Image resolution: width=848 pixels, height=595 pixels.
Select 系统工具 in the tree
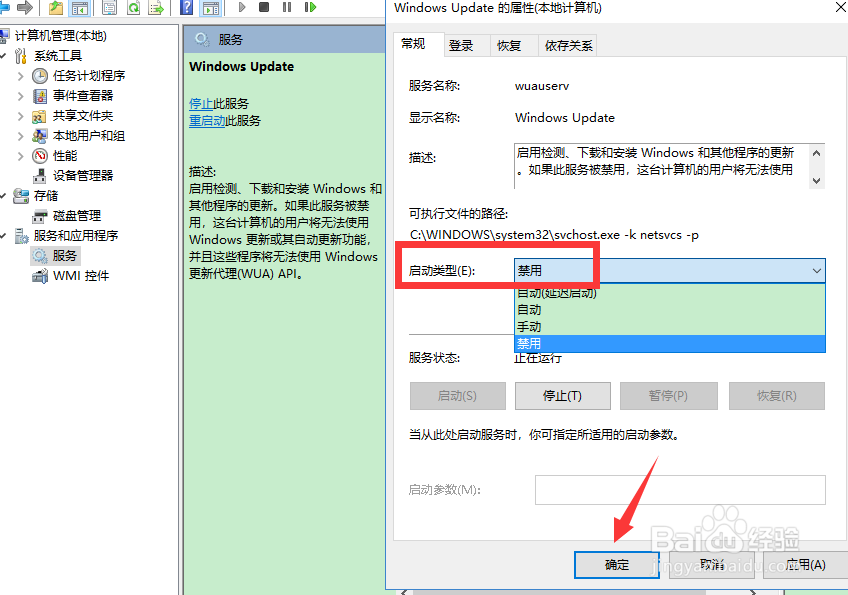tap(57, 56)
